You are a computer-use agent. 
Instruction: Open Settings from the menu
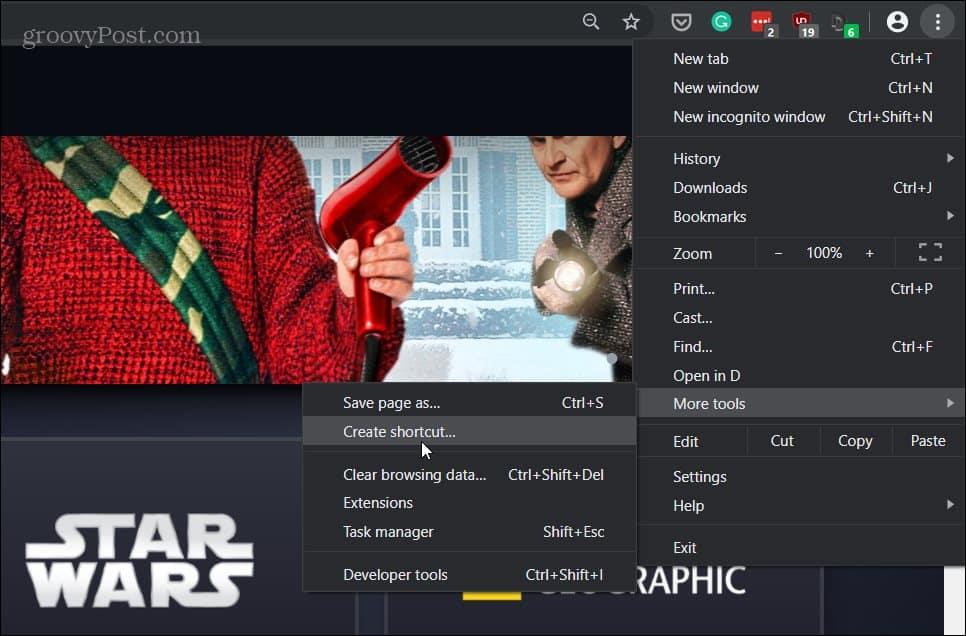click(x=799, y=477)
